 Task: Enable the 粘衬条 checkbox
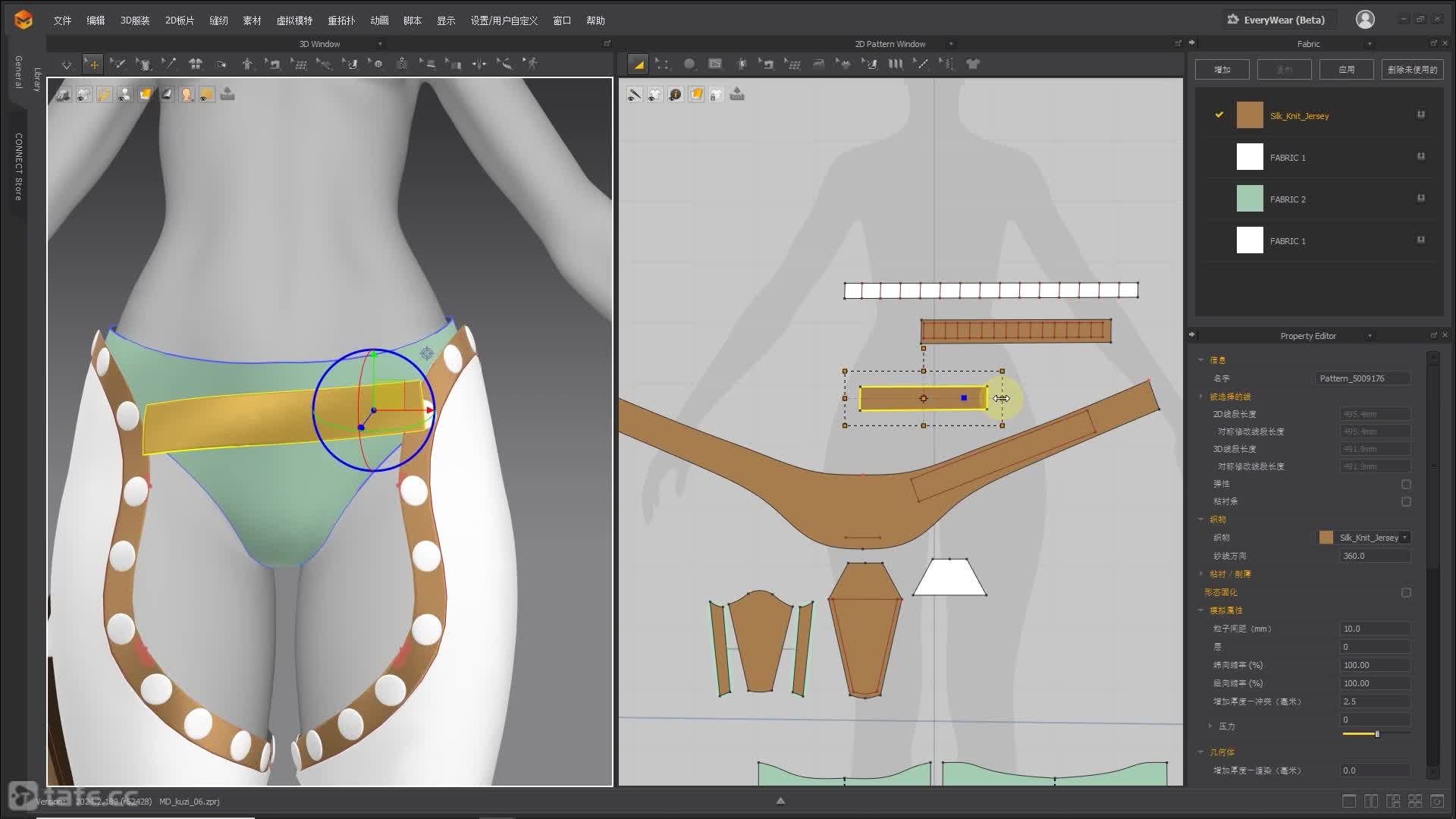(1406, 501)
